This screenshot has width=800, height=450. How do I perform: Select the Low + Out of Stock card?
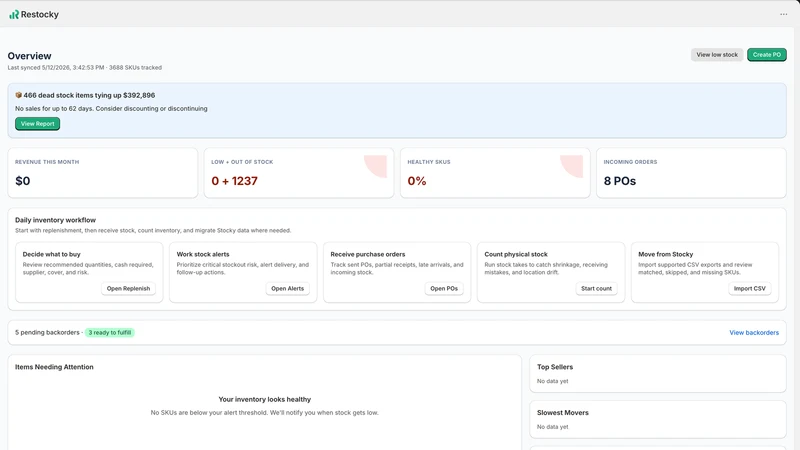tap(299, 173)
